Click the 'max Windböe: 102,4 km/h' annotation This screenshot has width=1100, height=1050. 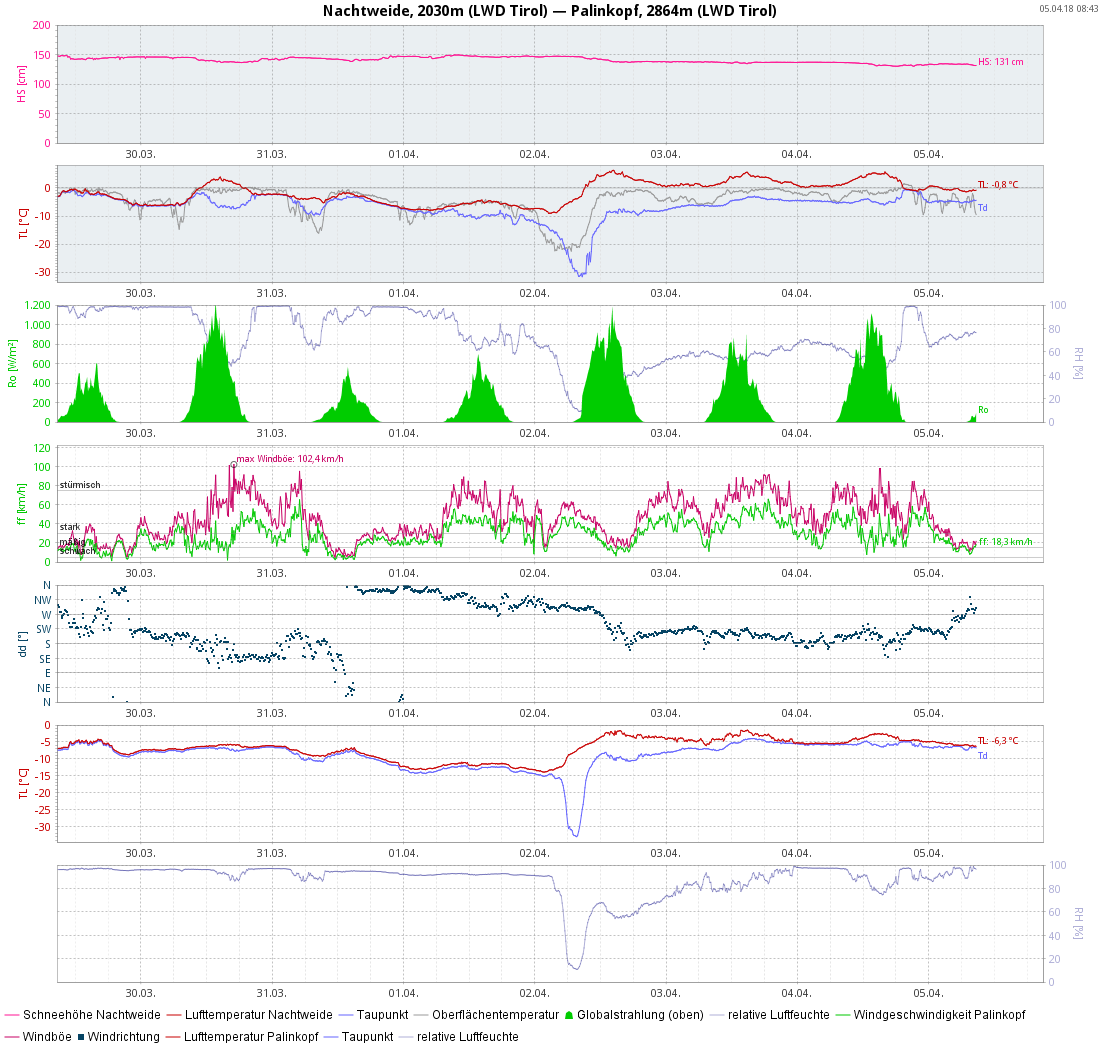click(290, 459)
